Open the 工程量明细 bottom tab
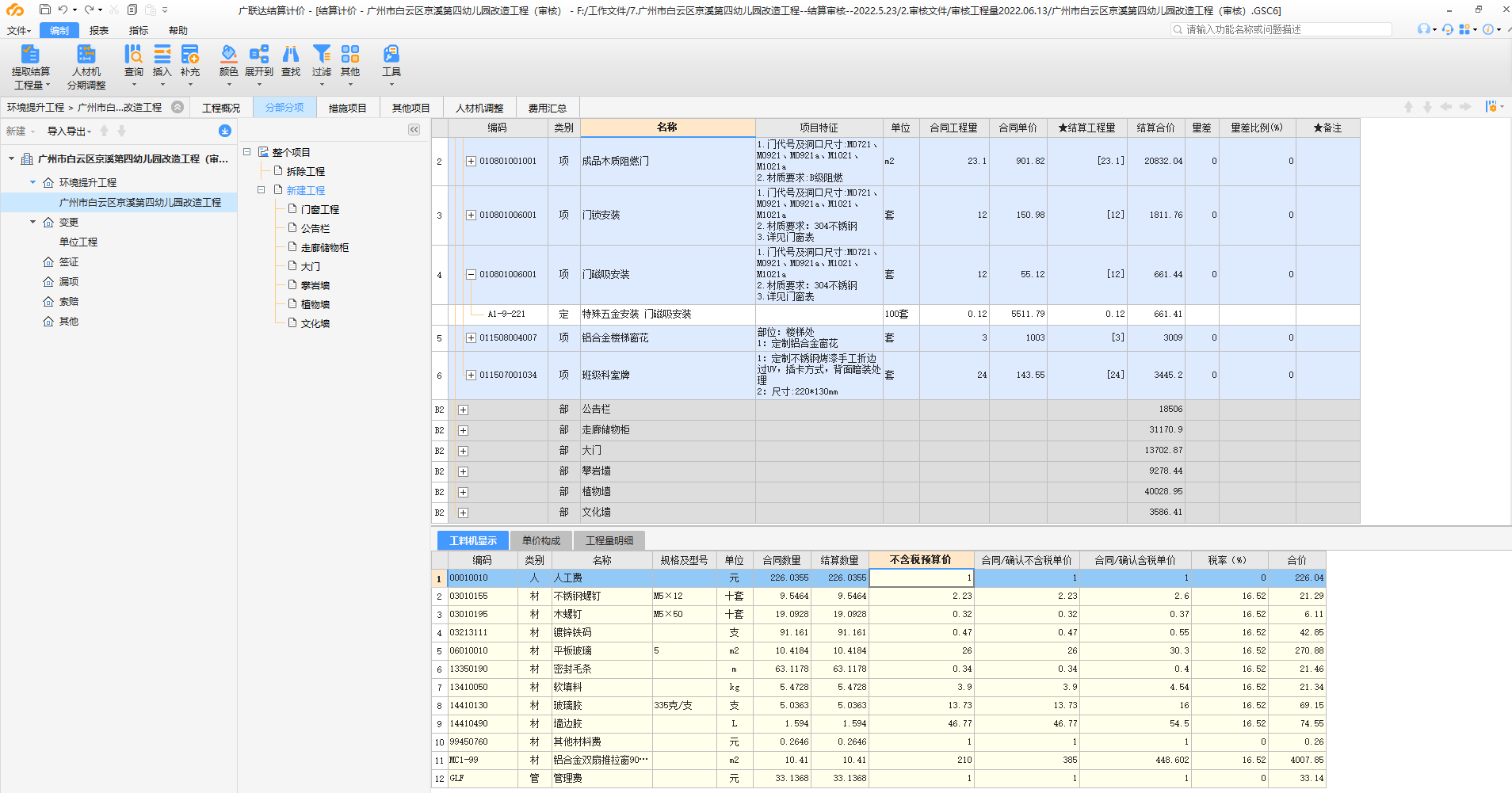The width and height of the screenshot is (1512, 793). point(609,540)
